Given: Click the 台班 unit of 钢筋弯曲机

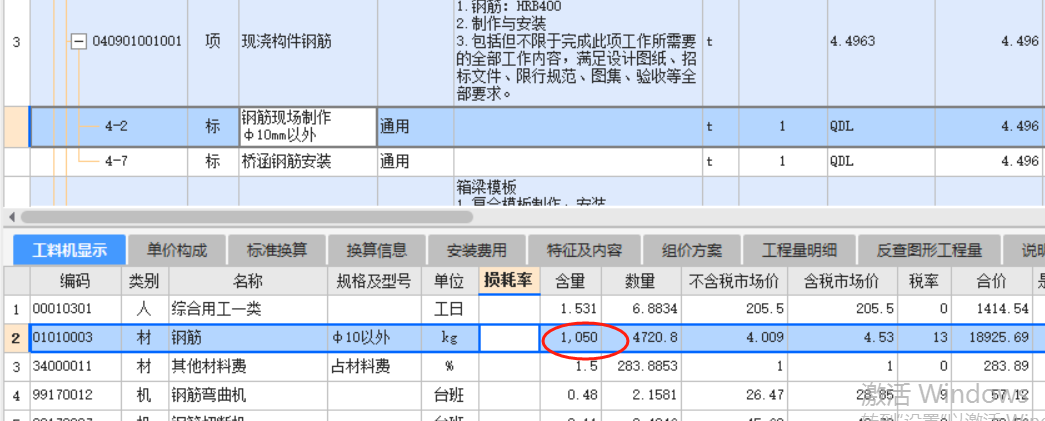Looking at the screenshot, I should click(450, 395).
